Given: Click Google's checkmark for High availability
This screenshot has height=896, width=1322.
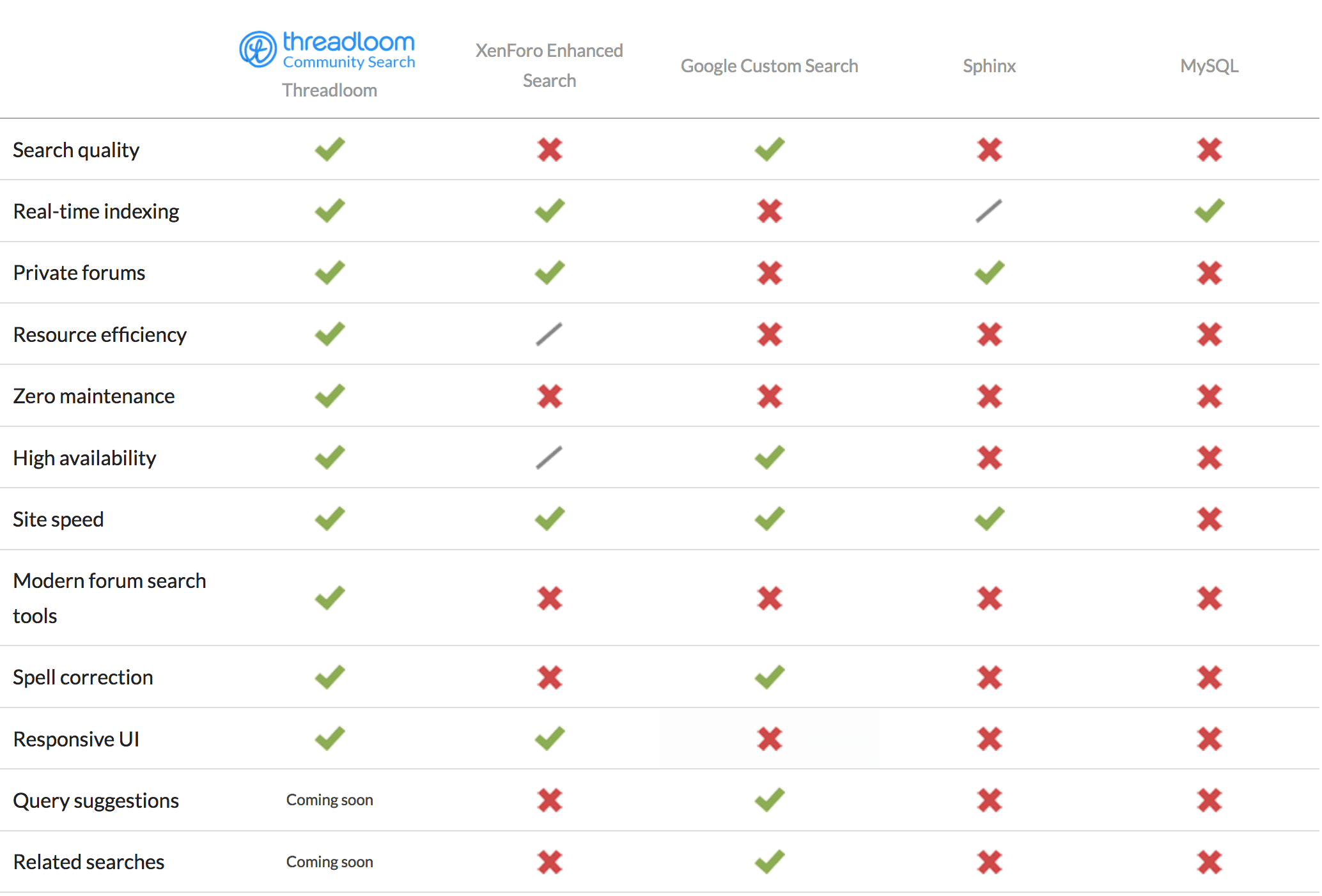Looking at the screenshot, I should pyautogui.click(x=770, y=458).
